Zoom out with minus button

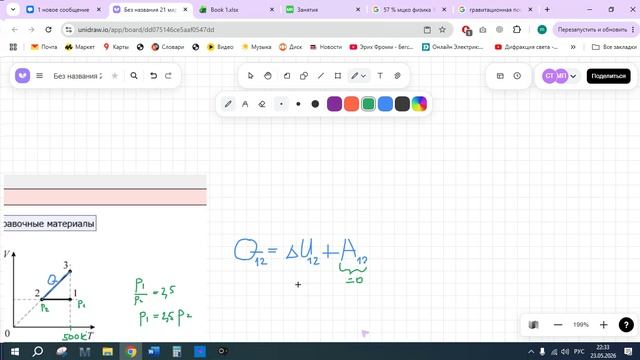point(558,325)
